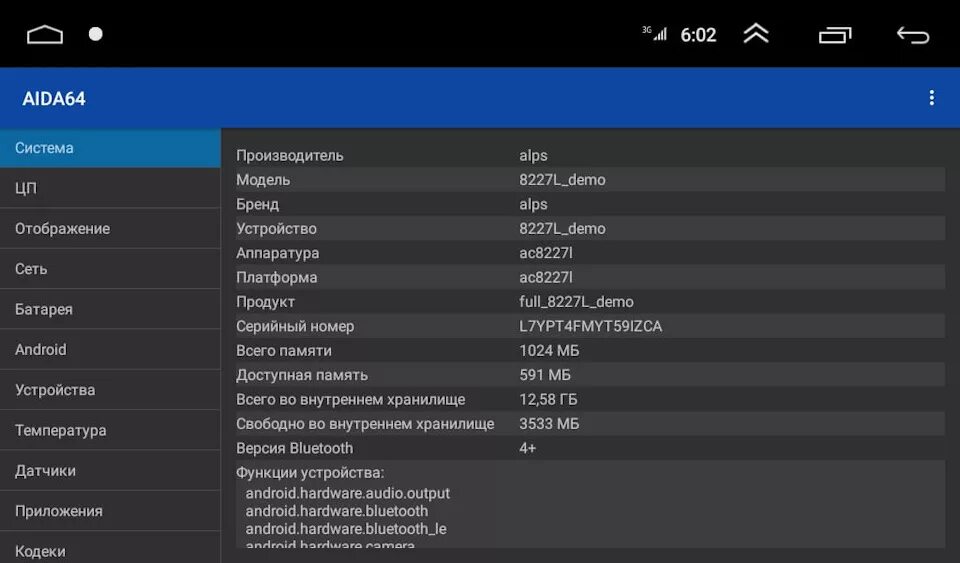Open the Кодеки section
Image resolution: width=960 pixels, height=563 pixels.
tap(110, 548)
